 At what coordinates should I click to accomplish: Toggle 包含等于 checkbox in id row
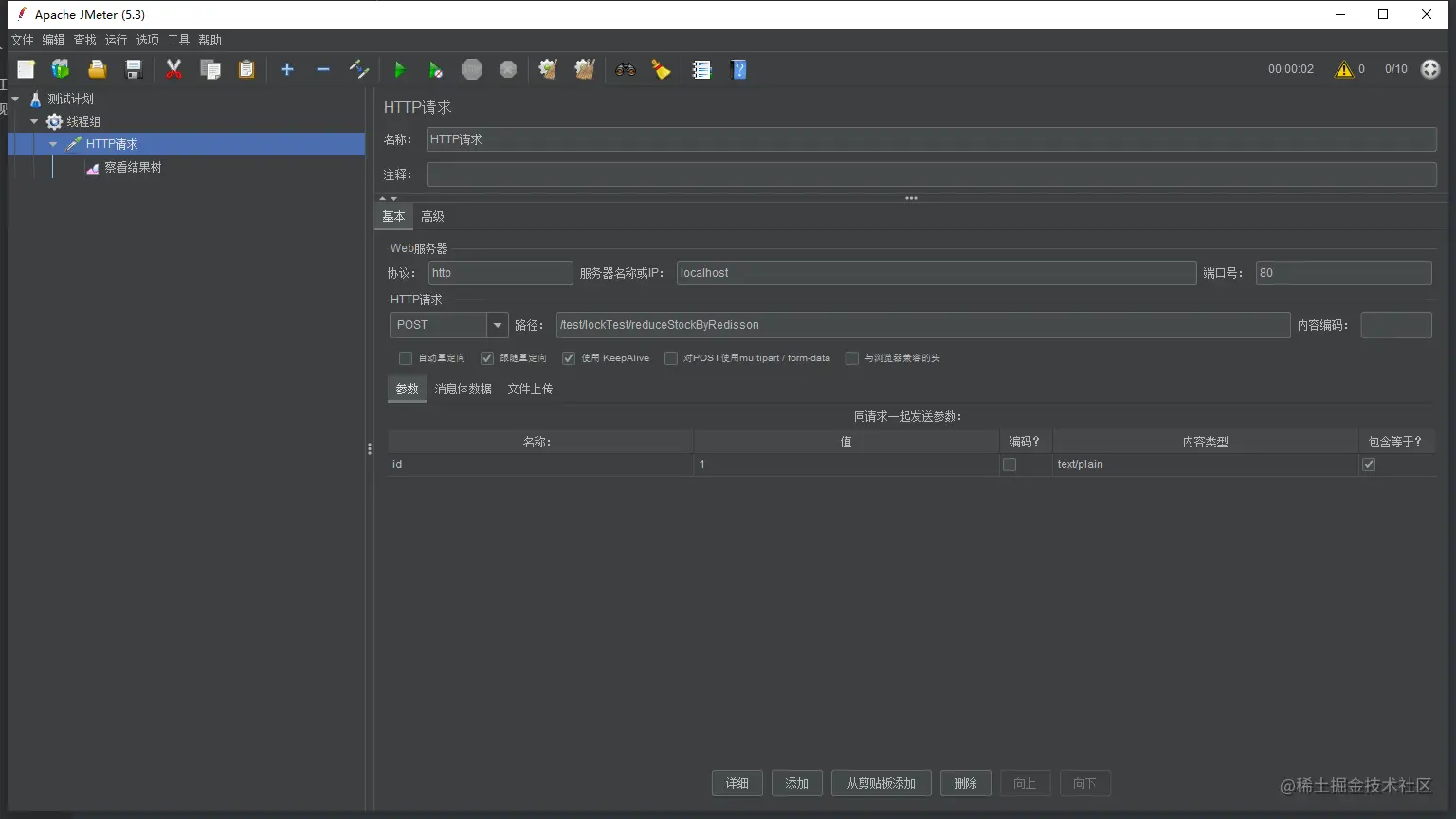pyautogui.click(x=1369, y=464)
